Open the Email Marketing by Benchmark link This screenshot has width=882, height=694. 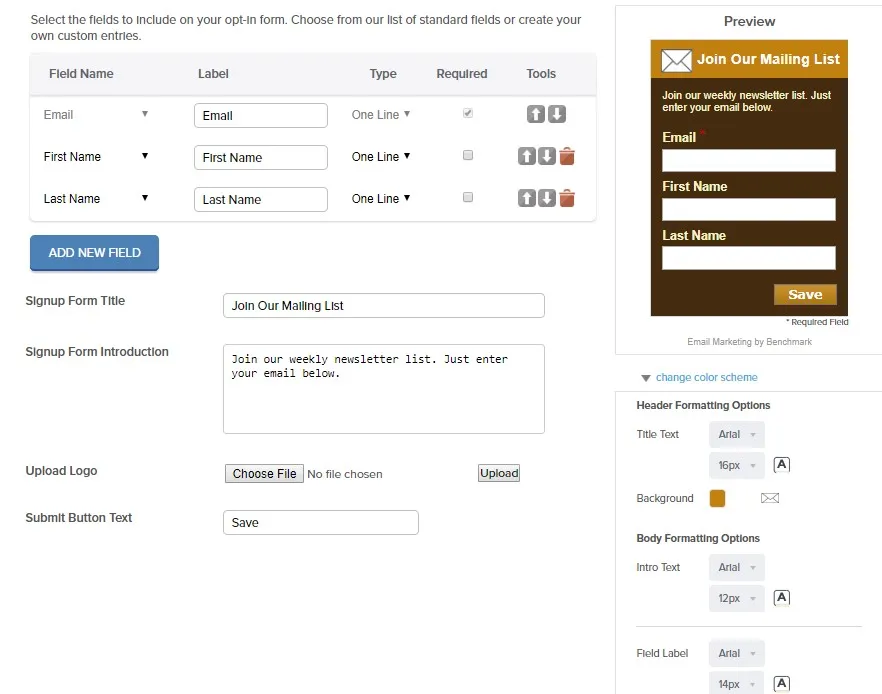[x=749, y=342]
